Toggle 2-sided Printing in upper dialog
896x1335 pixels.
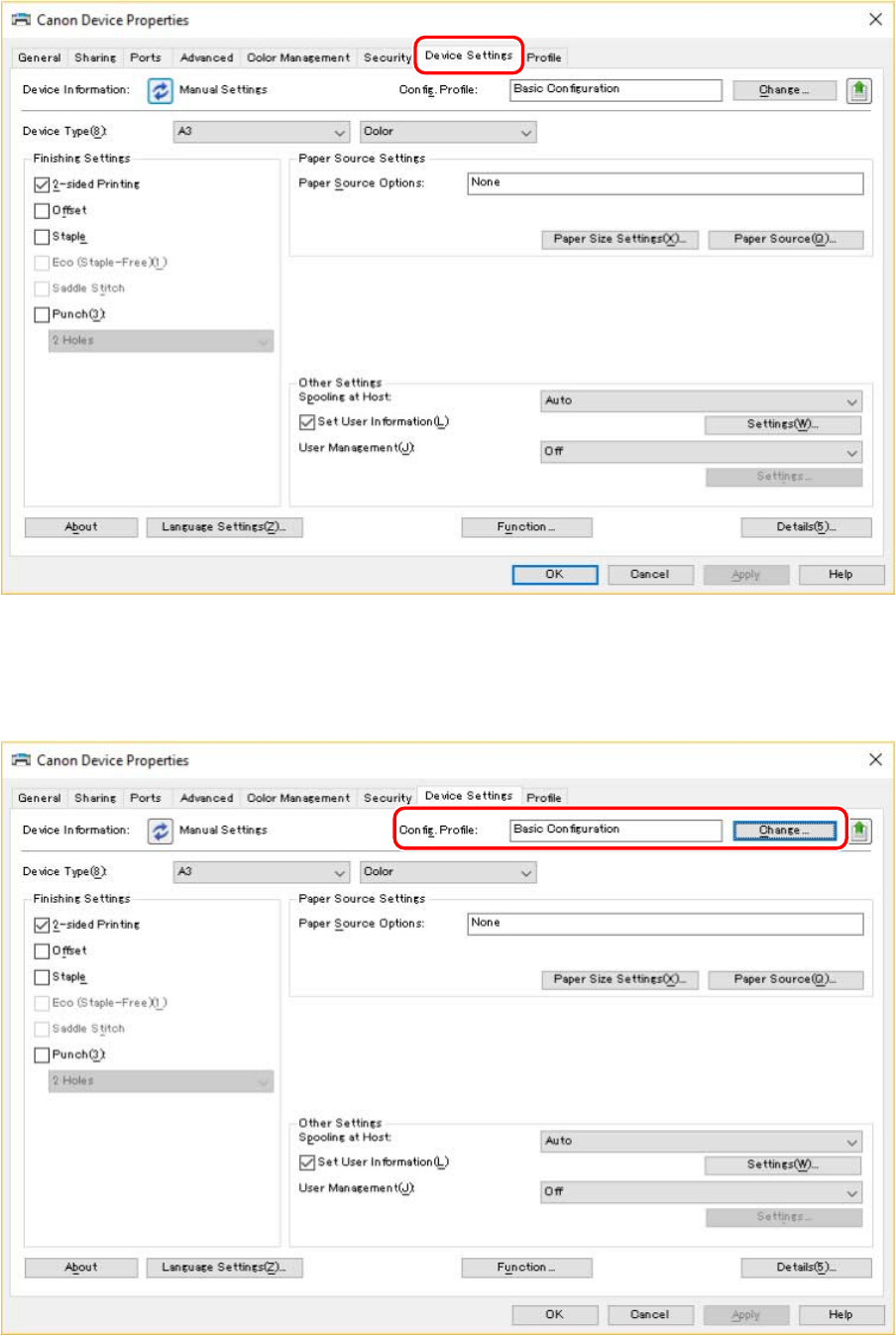point(42,184)
